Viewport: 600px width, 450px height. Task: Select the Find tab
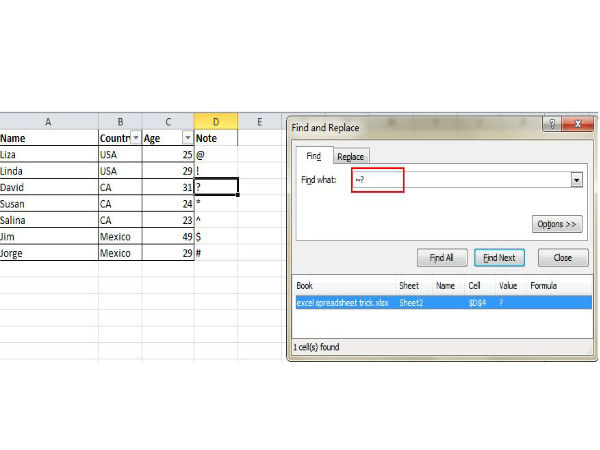click(313, 156)
